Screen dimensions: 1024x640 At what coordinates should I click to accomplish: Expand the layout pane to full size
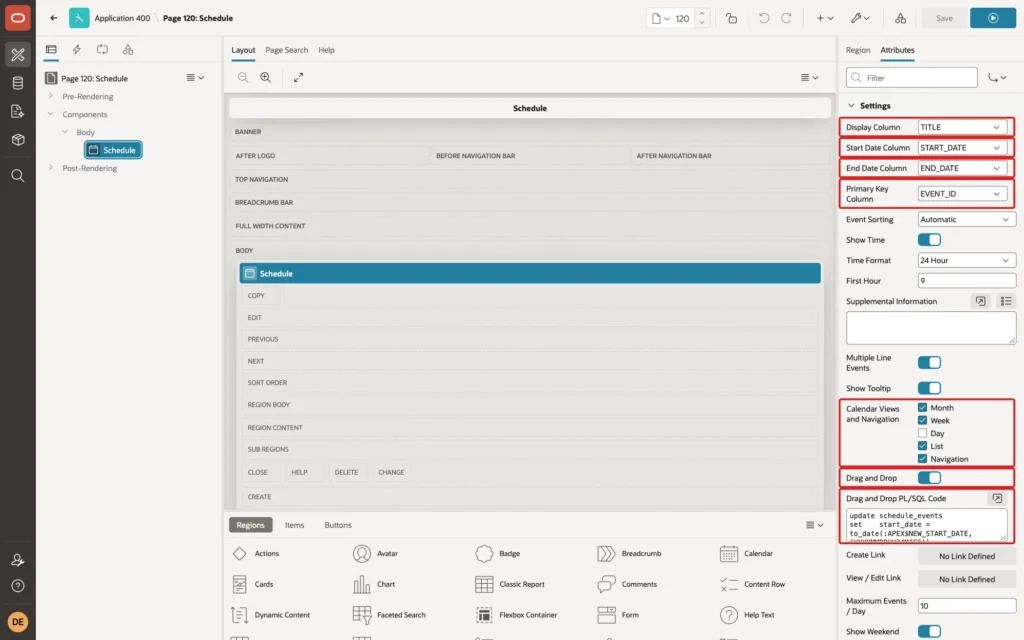tap(298, 77)
